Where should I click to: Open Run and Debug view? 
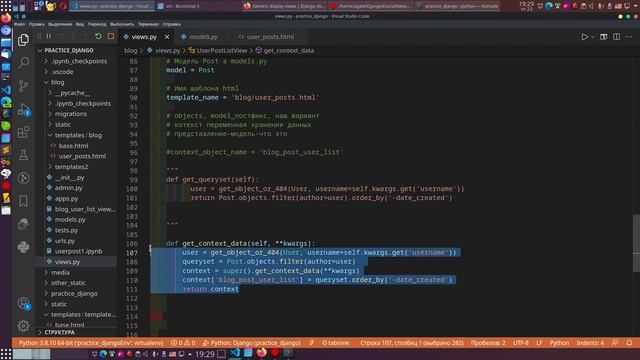point(23,109)
